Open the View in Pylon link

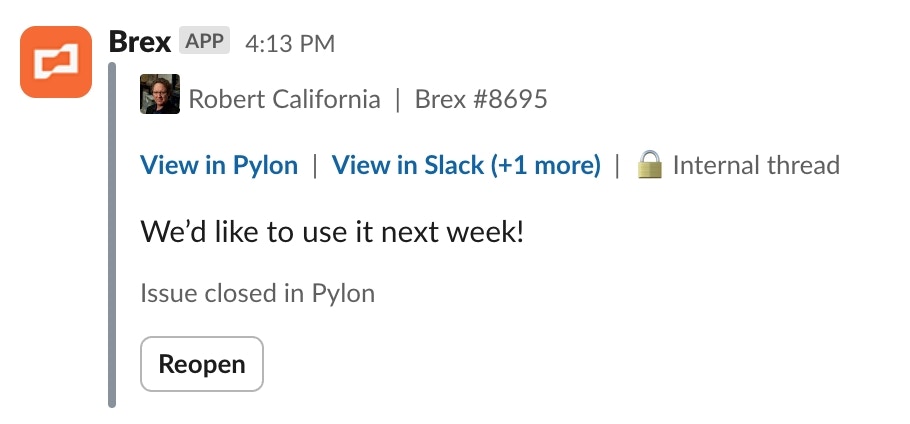tap(219, 165)
